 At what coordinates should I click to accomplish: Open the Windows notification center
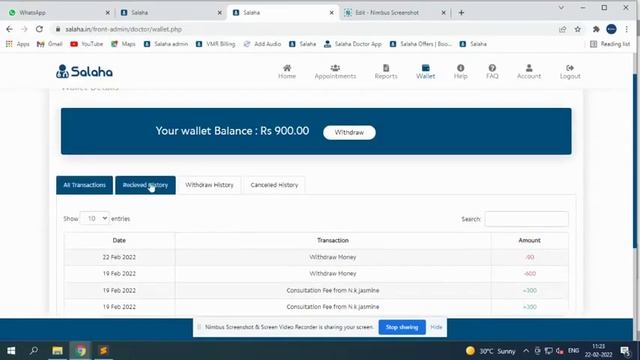[625, 351]
